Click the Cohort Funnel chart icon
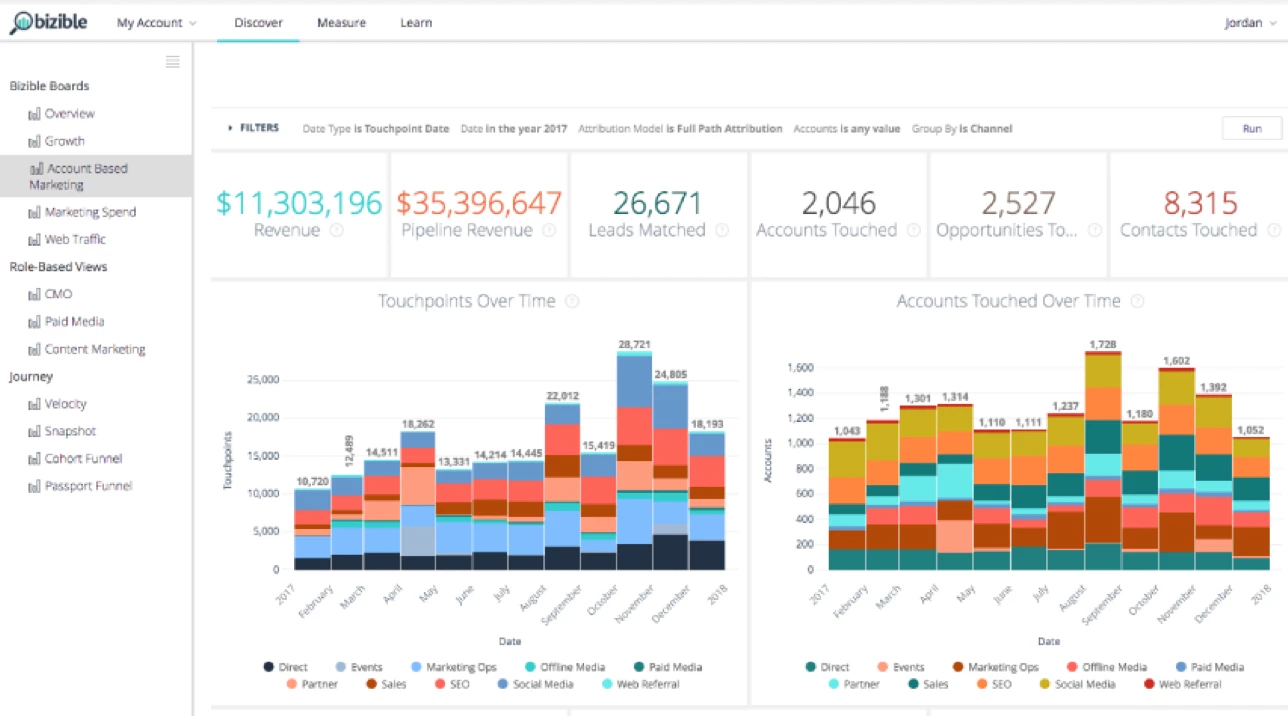The width and height of the screenshot is (1288, 716). click(x=35, y=459)
